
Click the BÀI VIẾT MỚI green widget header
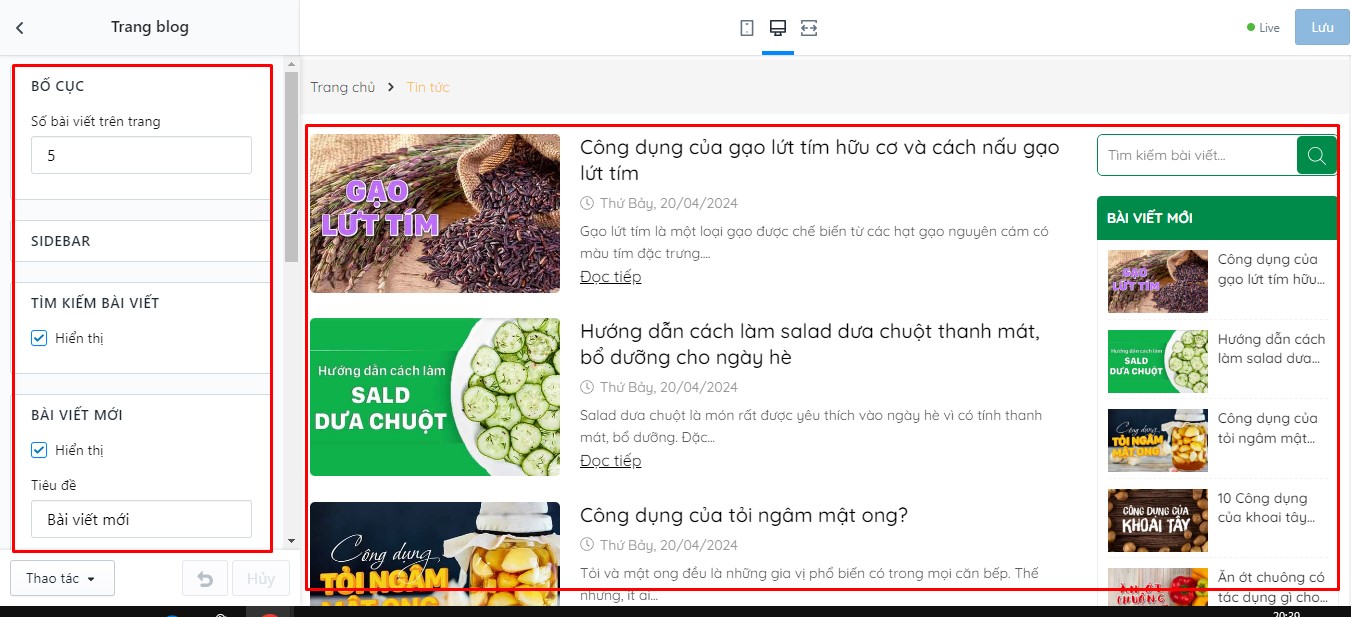[x=1217, y=217]
